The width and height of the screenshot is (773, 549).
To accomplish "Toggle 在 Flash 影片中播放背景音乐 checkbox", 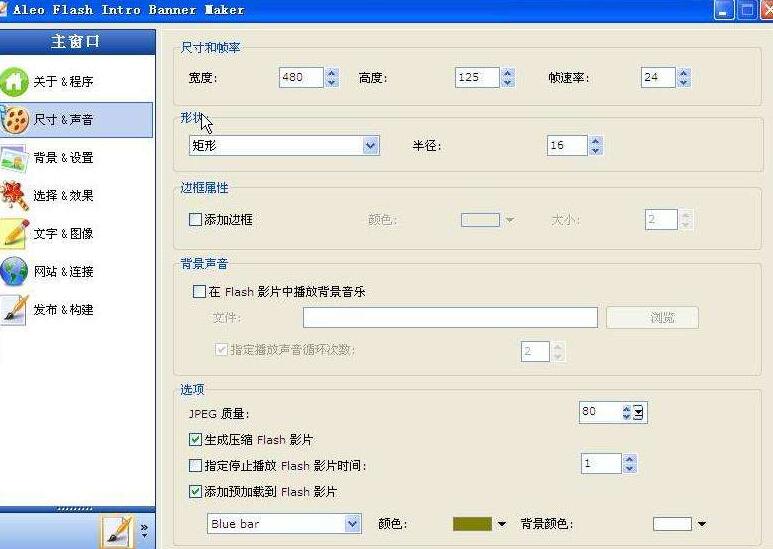I will tap(199, 291).
